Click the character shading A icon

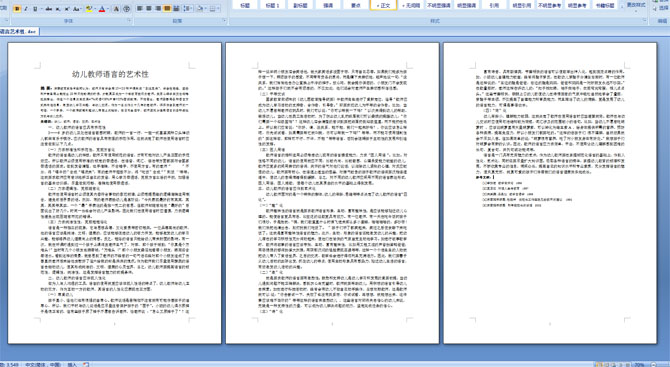tap(116, 9)
